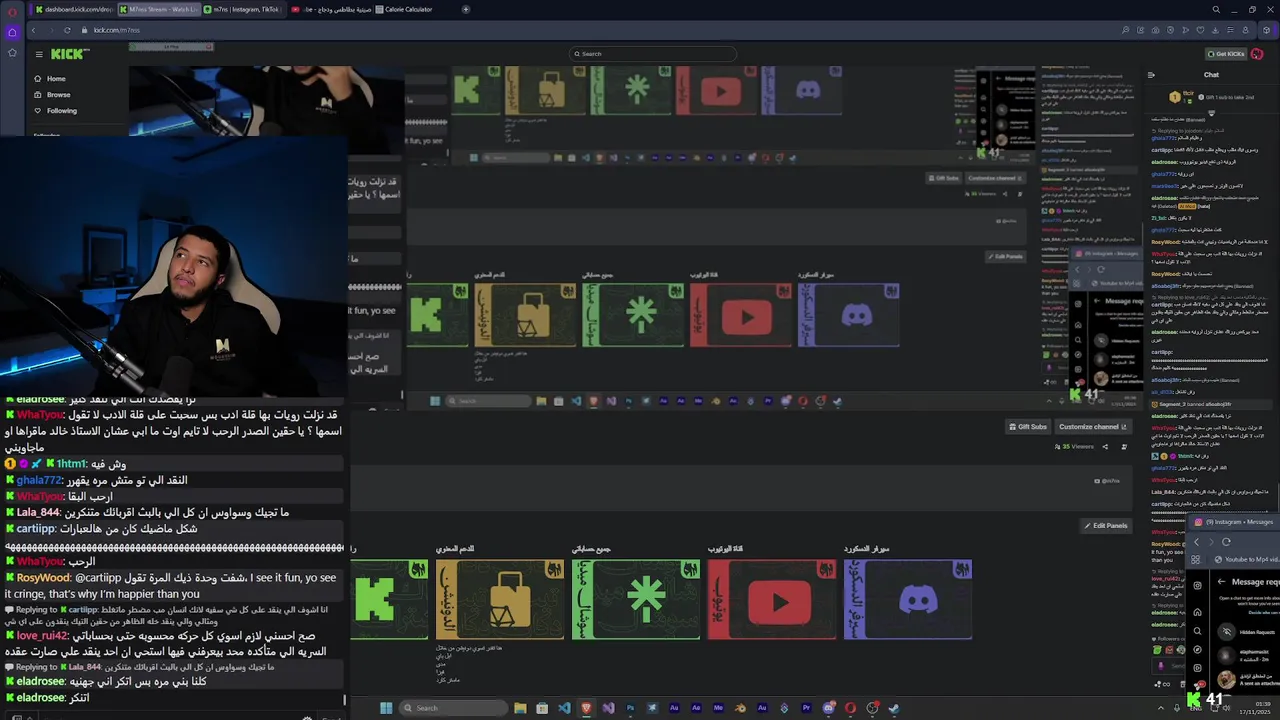Click the bottom taskbar Search box
This screenshot has width=1280, height=720.
(454, 708)
